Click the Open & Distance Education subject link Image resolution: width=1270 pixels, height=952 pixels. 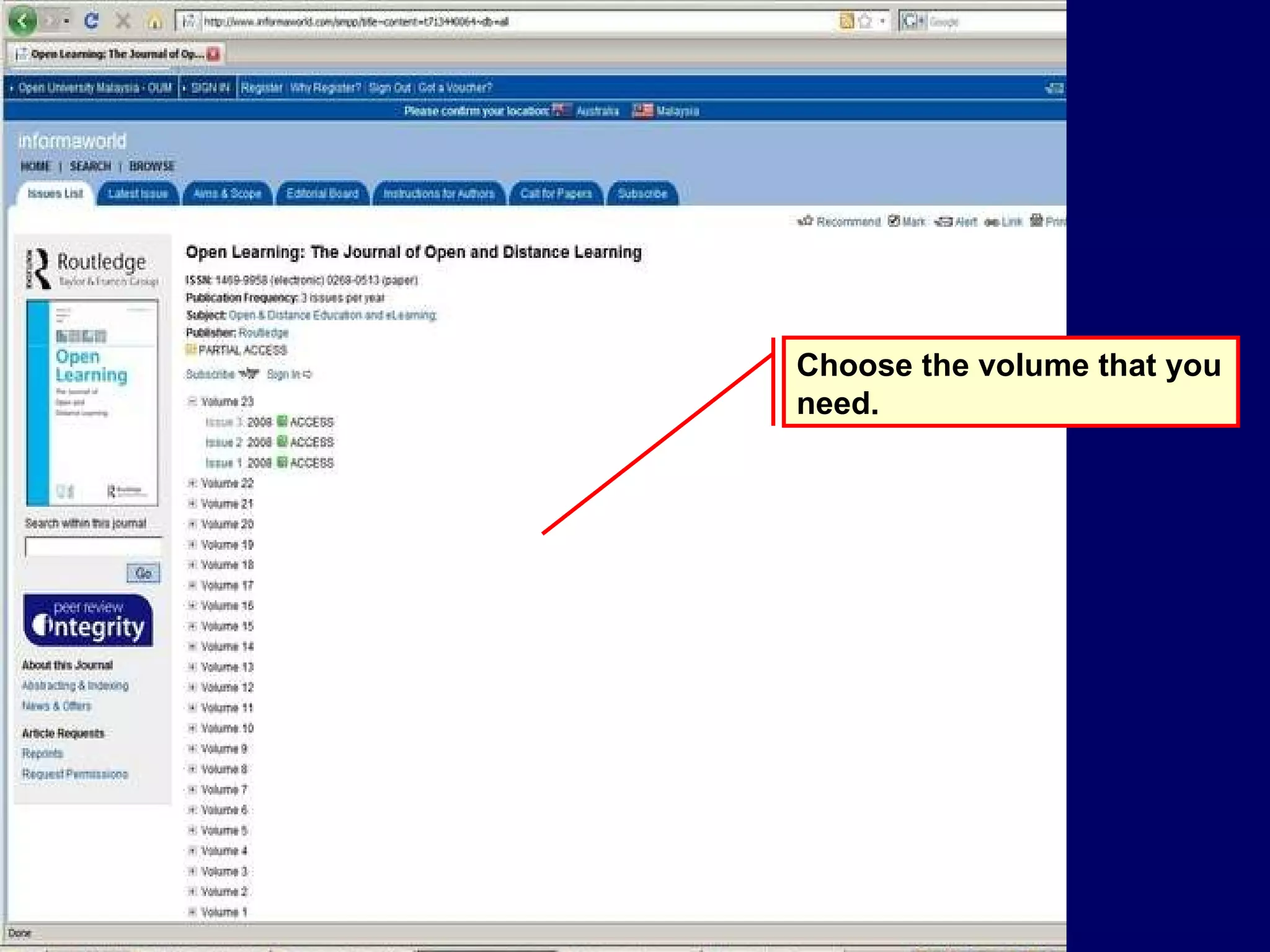coord(332,315)
